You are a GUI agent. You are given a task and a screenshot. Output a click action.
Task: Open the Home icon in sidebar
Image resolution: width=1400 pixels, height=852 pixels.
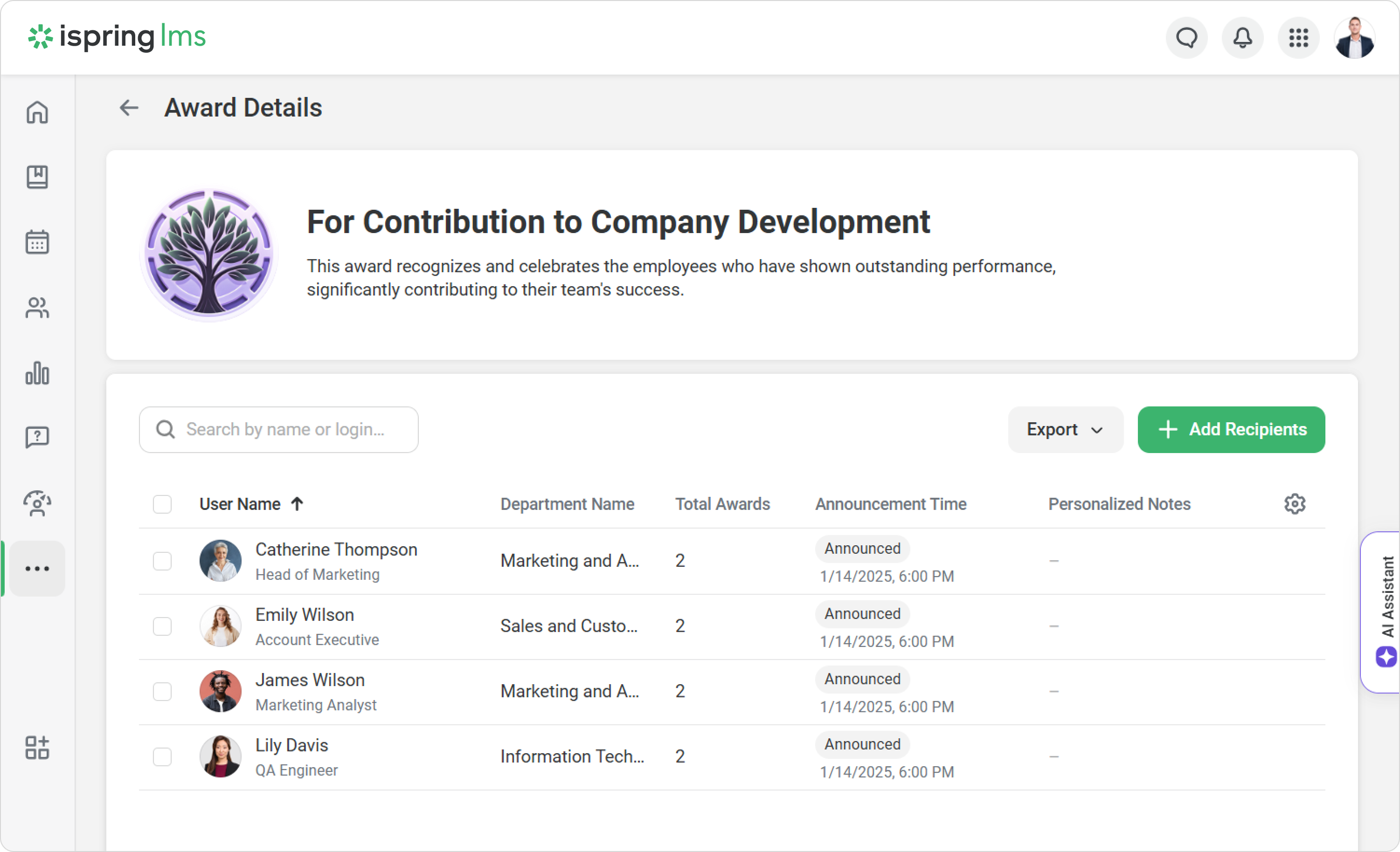(37, 112)
